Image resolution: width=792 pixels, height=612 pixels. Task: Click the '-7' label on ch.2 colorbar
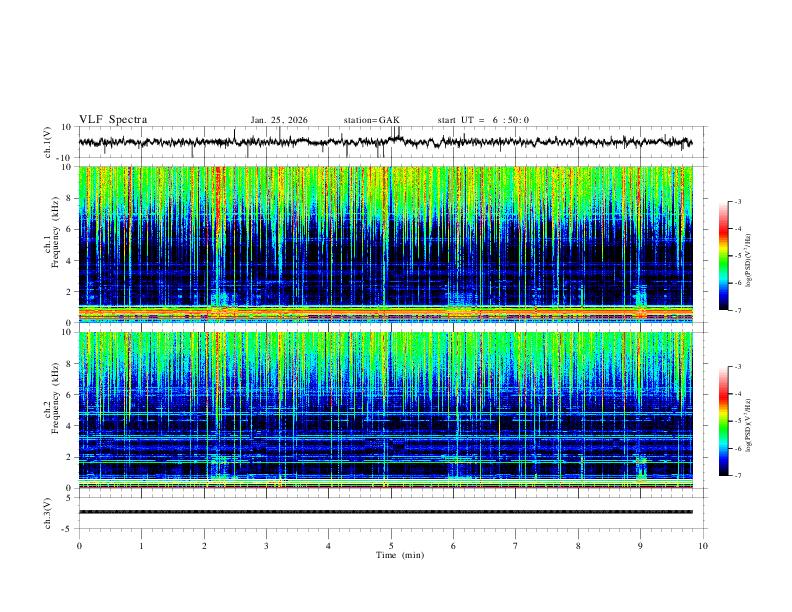coord(737,476)
